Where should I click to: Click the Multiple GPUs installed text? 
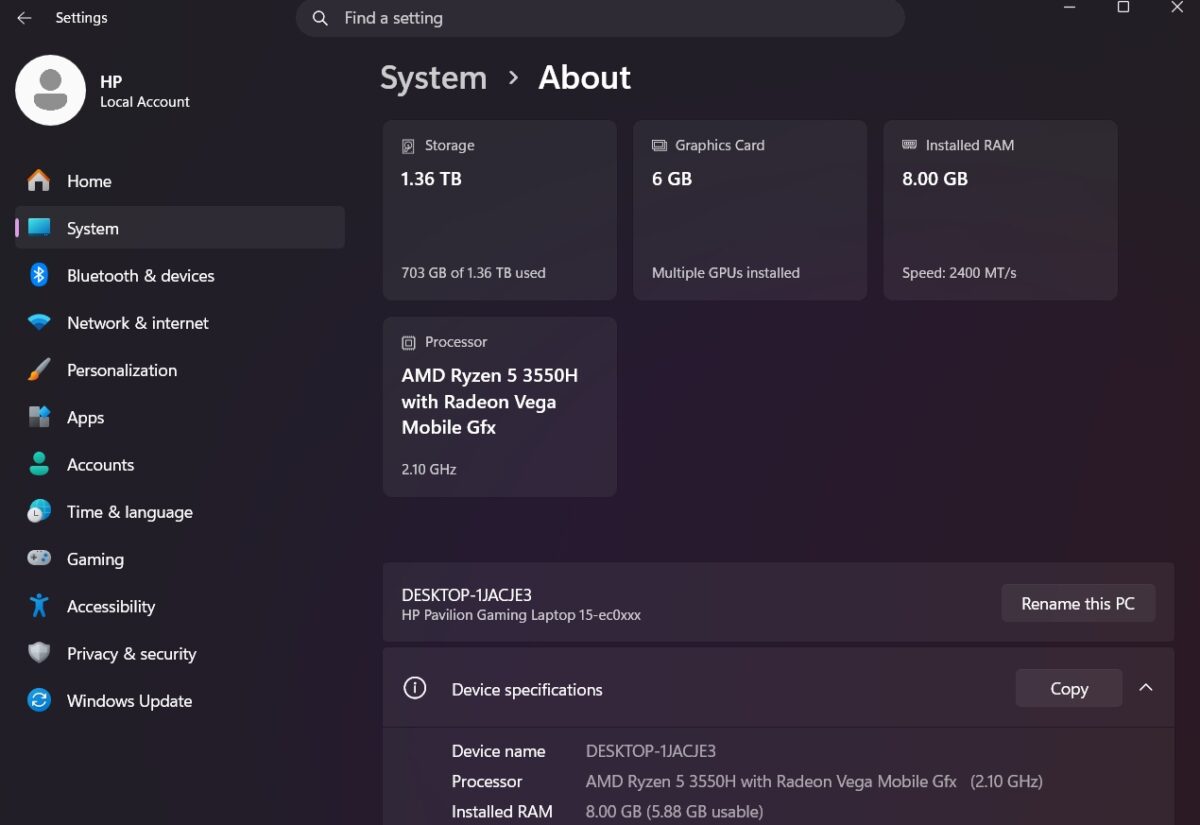point(726,273)
